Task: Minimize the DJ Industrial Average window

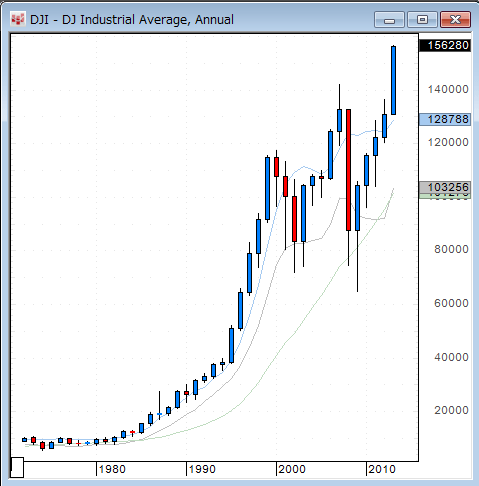Action: [389, 19]
